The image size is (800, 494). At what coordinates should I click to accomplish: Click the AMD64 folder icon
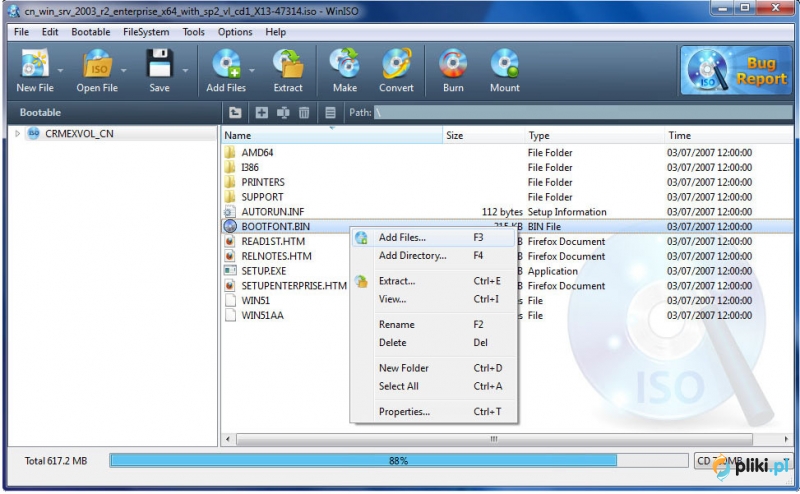click(x=230, y=152)
